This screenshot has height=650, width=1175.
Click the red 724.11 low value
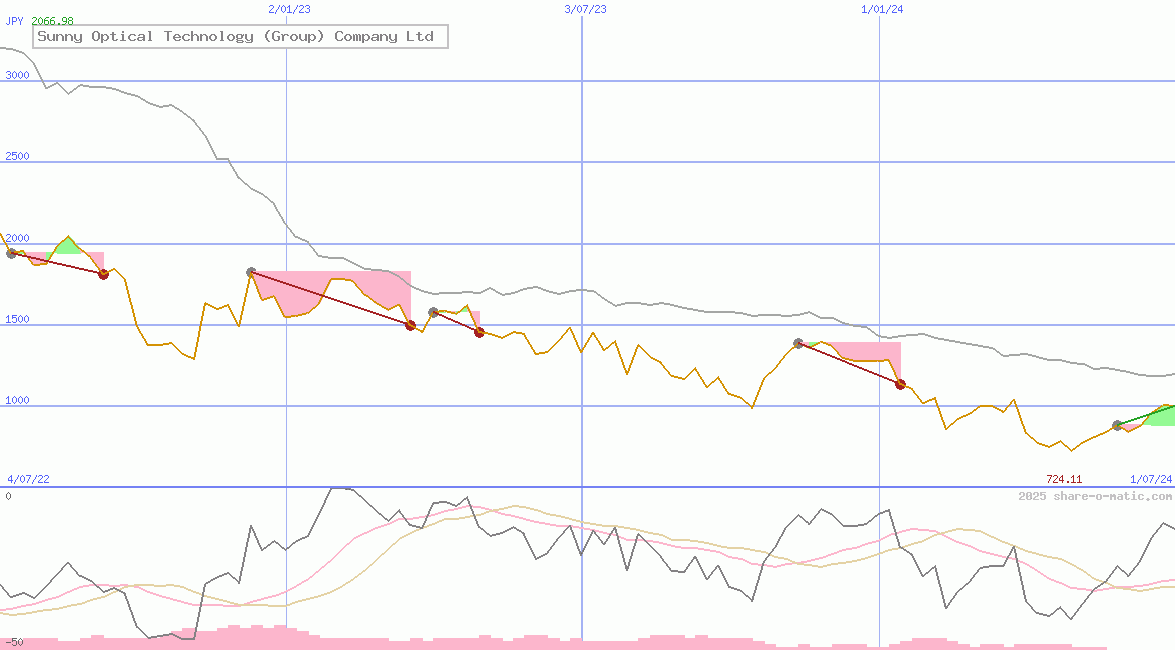(x=1064, y=479)
